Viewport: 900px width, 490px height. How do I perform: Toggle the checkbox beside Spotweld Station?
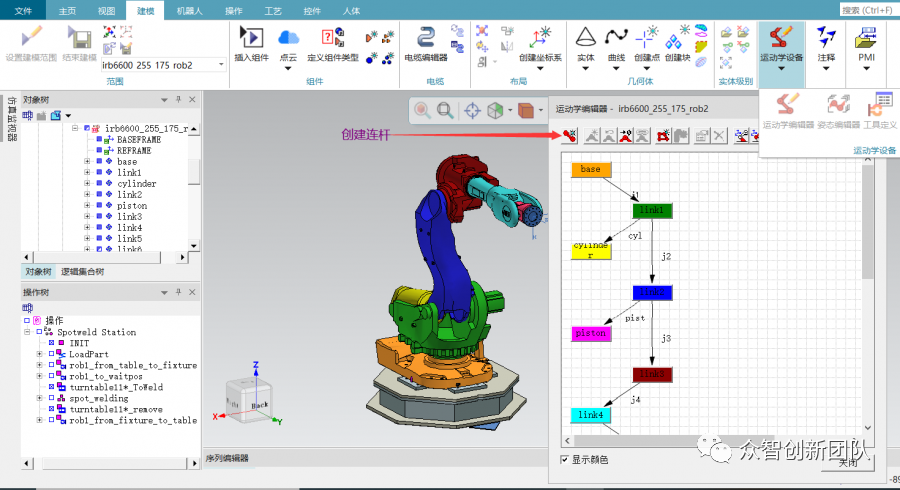(39, 332)
